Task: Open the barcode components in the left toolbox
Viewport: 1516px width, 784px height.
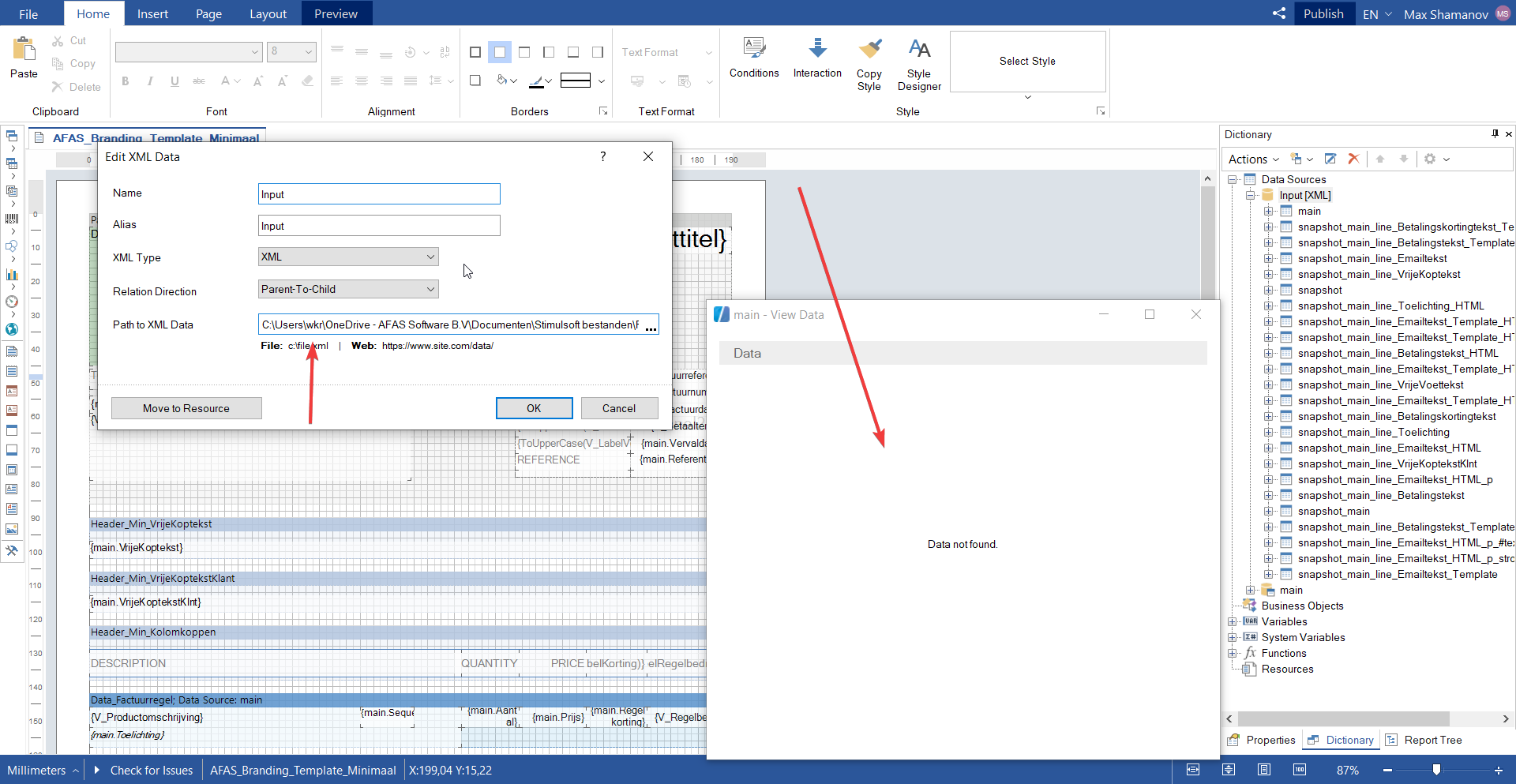Action: tap(12, 219)
